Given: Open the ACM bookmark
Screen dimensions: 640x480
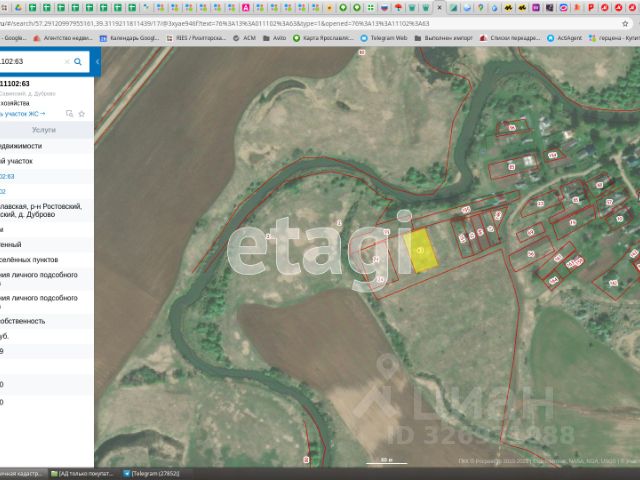Looking at the screenshot, I should coord(244,38).
